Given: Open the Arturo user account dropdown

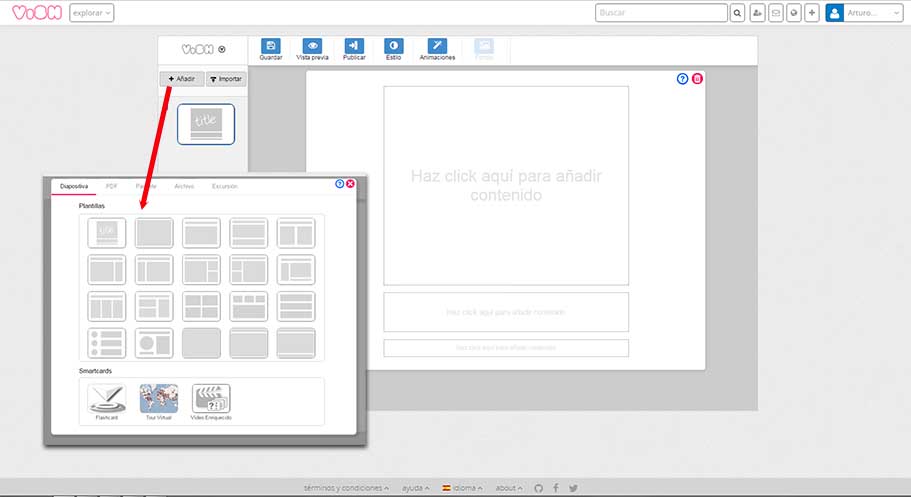Looking at the screenshot, I should pyautogui.click(x=864, y=13).
